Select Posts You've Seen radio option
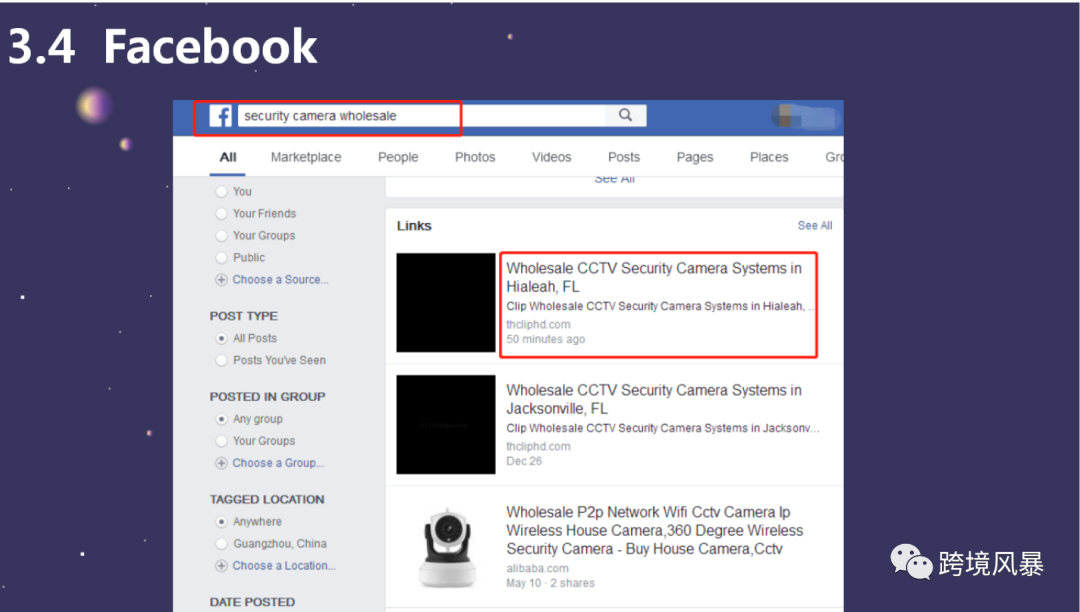The width and height of the screenshot is (1080, 612). point(221,361)
